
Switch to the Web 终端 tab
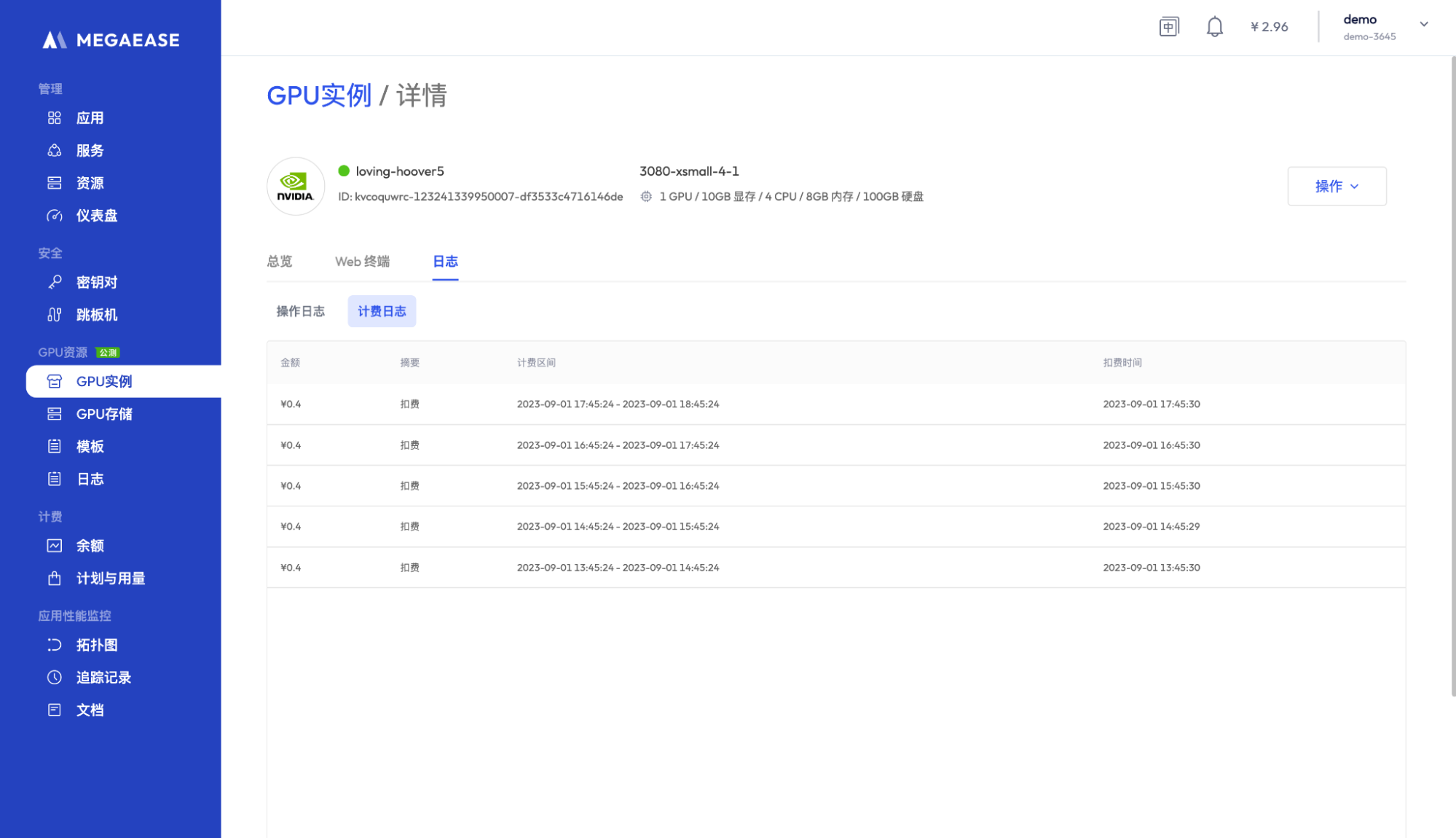pos(362,262)
